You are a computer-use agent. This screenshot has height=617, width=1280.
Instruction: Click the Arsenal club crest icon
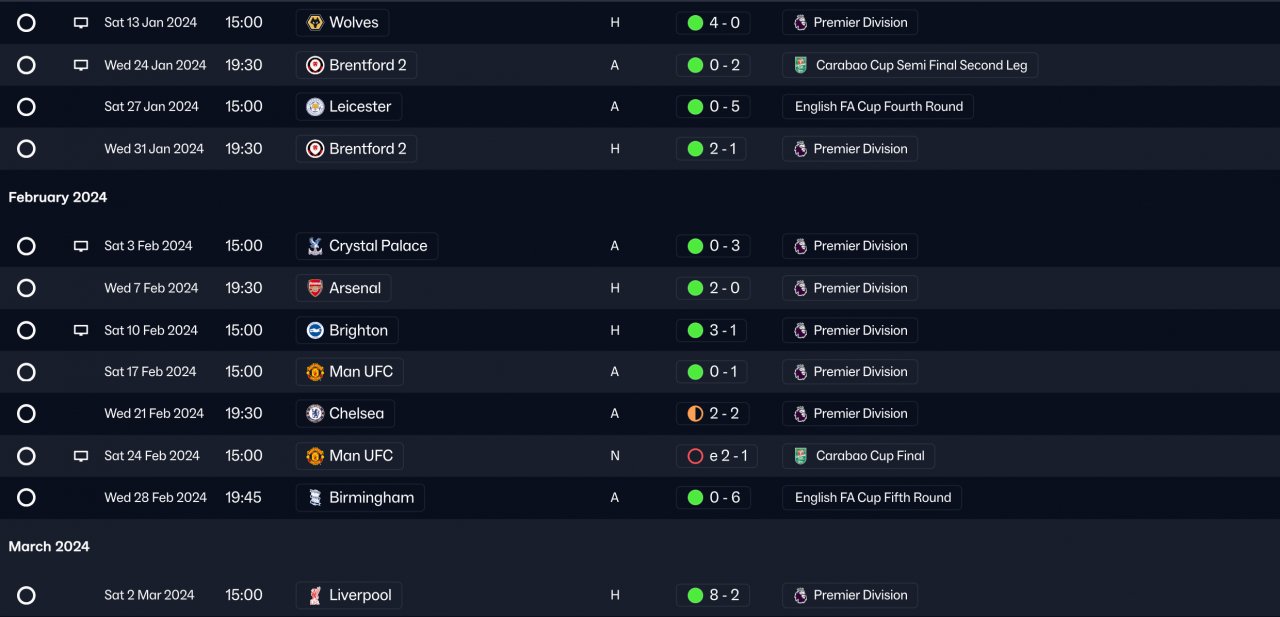[x=315, y=288]
